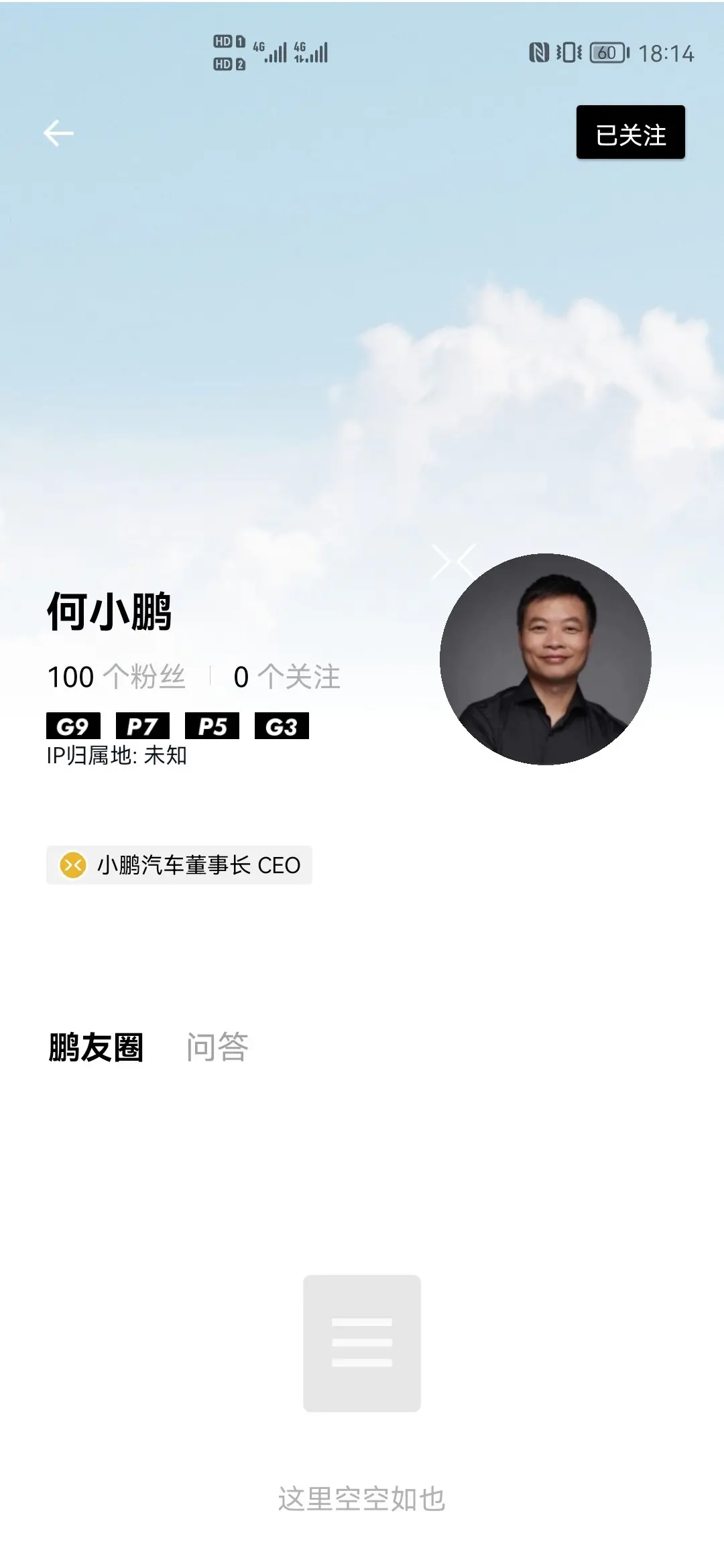Tap the P5 car badge
Viewport: 724px width, 1568px height.
coord(213,726)
